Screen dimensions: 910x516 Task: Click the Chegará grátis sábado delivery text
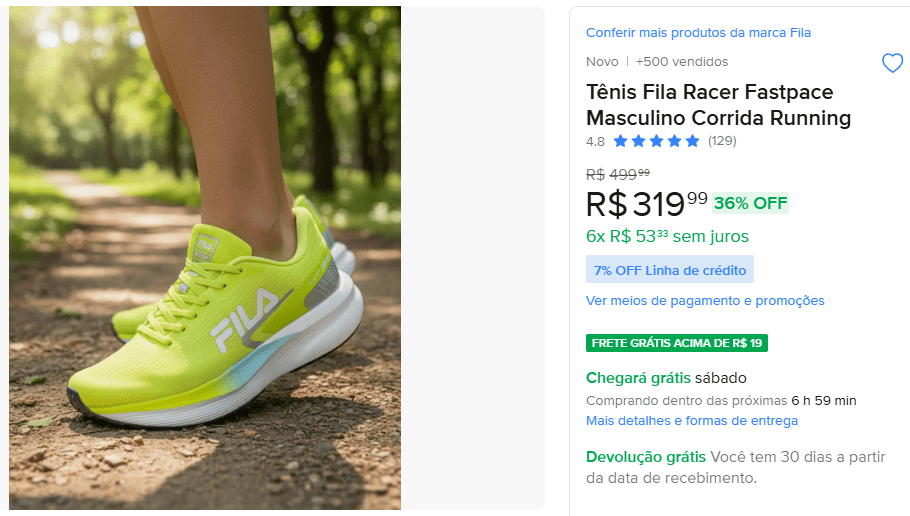point(666,378)
